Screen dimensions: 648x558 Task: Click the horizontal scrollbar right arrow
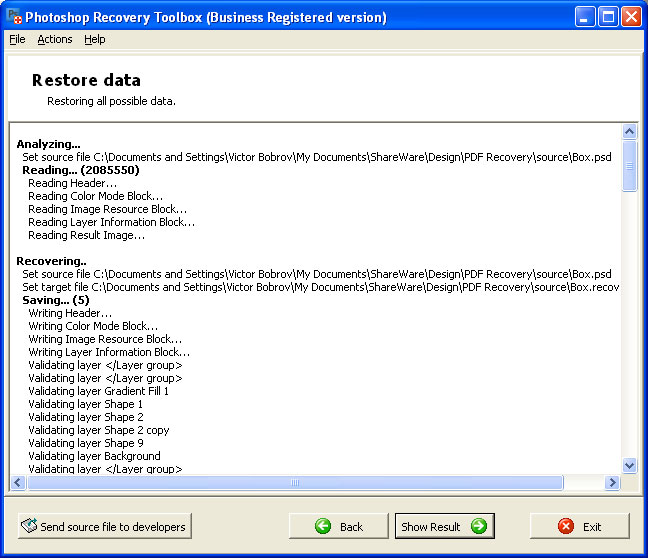pyautogui.click(x=612, y=482)
